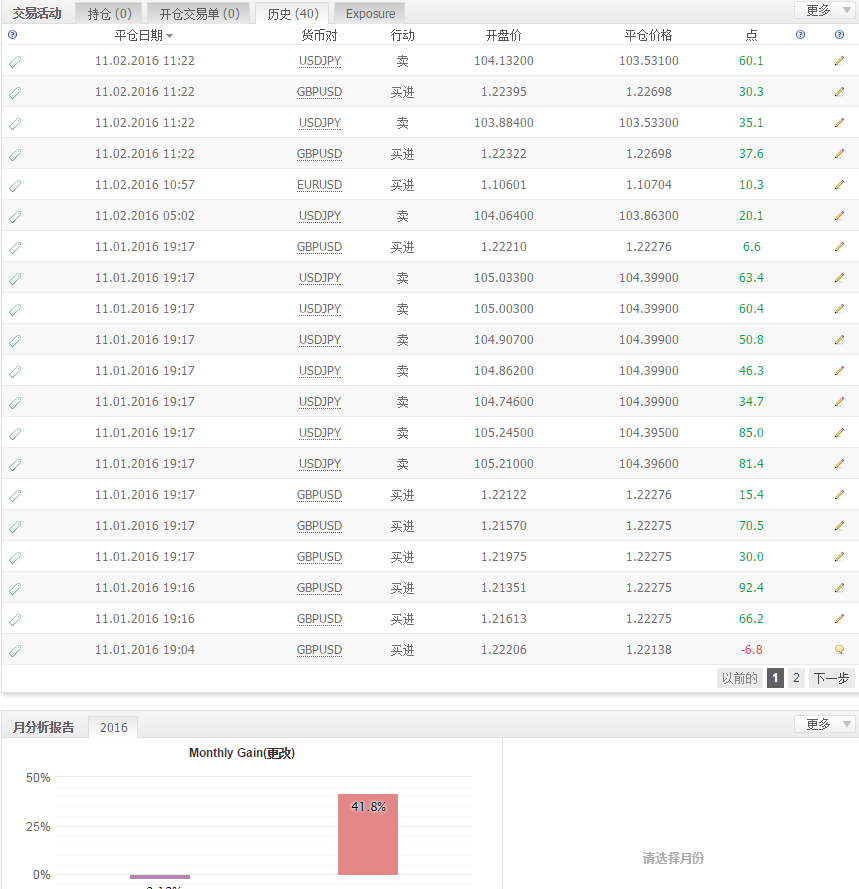This screenshot has width=859, height=889.
Task: Open EURUSD currency pair link
Action: 319,185
